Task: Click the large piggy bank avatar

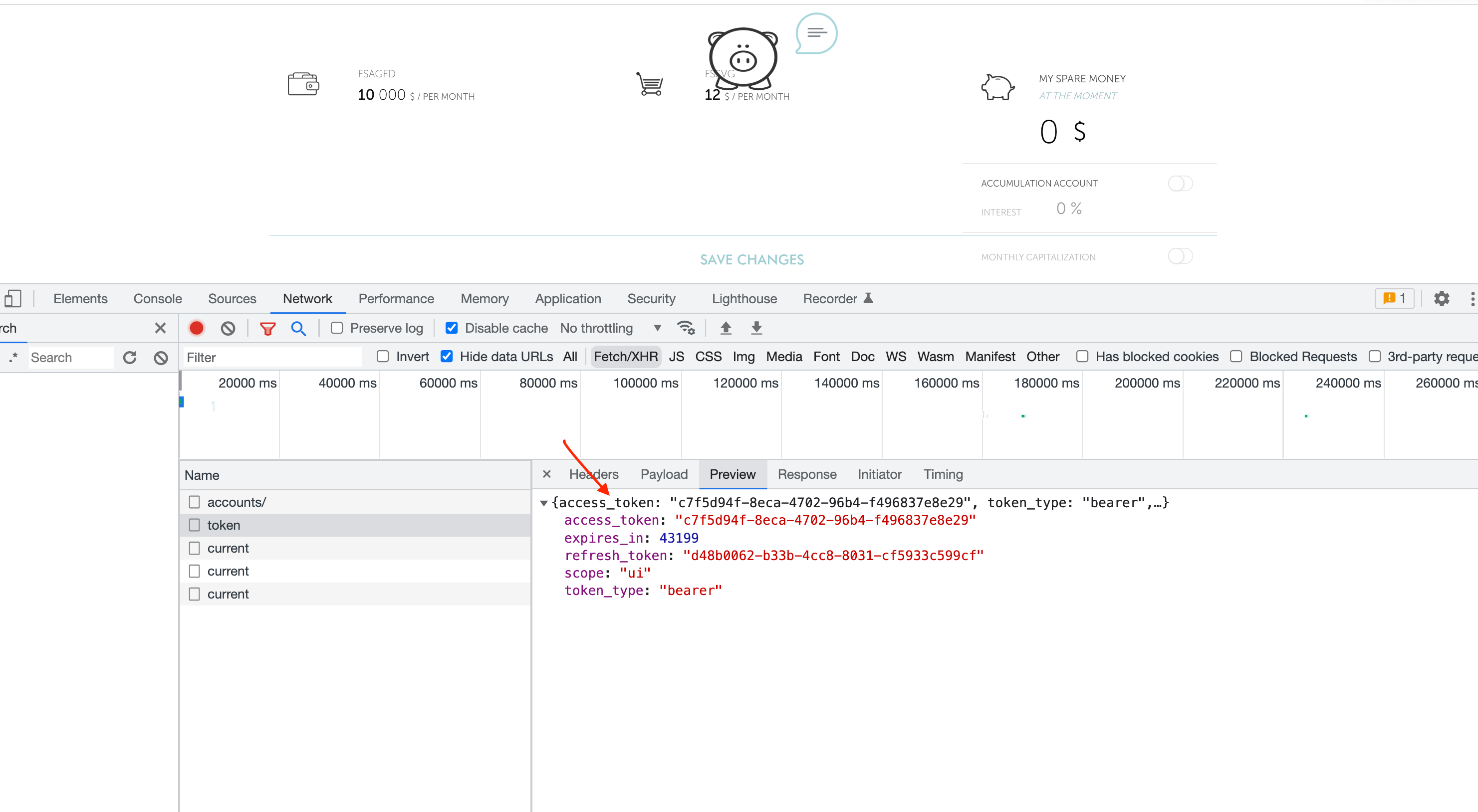Action: pyautogui.click(x=743, y=58)
